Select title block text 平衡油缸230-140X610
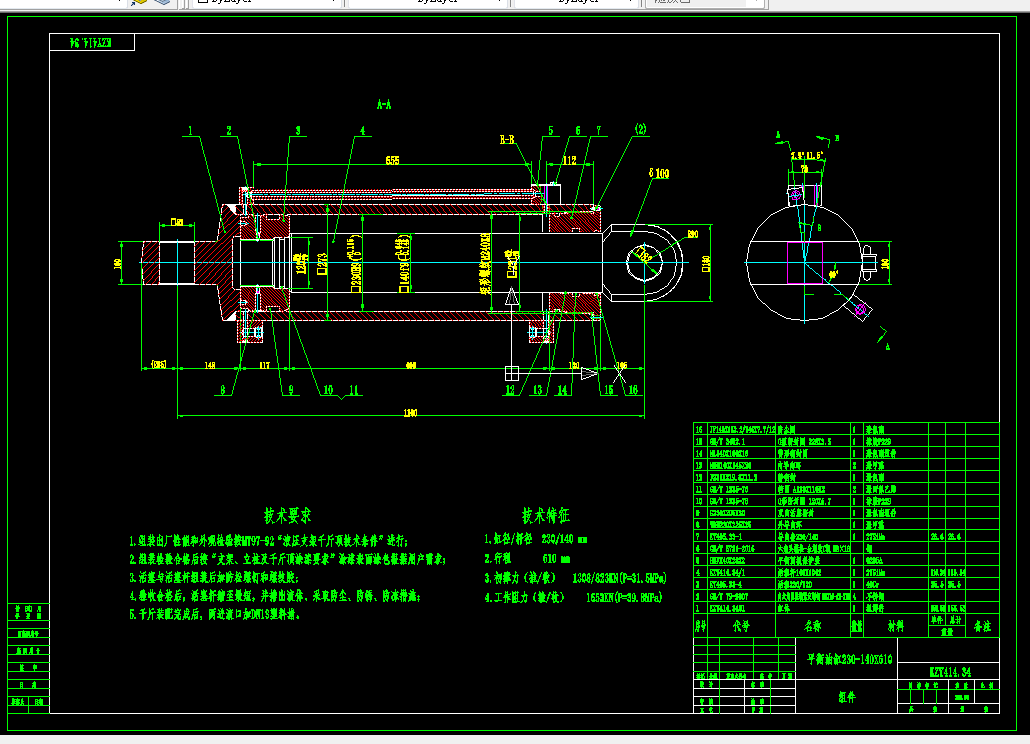The height and width of the screenshot is (744, 1030). click(849, 659)
